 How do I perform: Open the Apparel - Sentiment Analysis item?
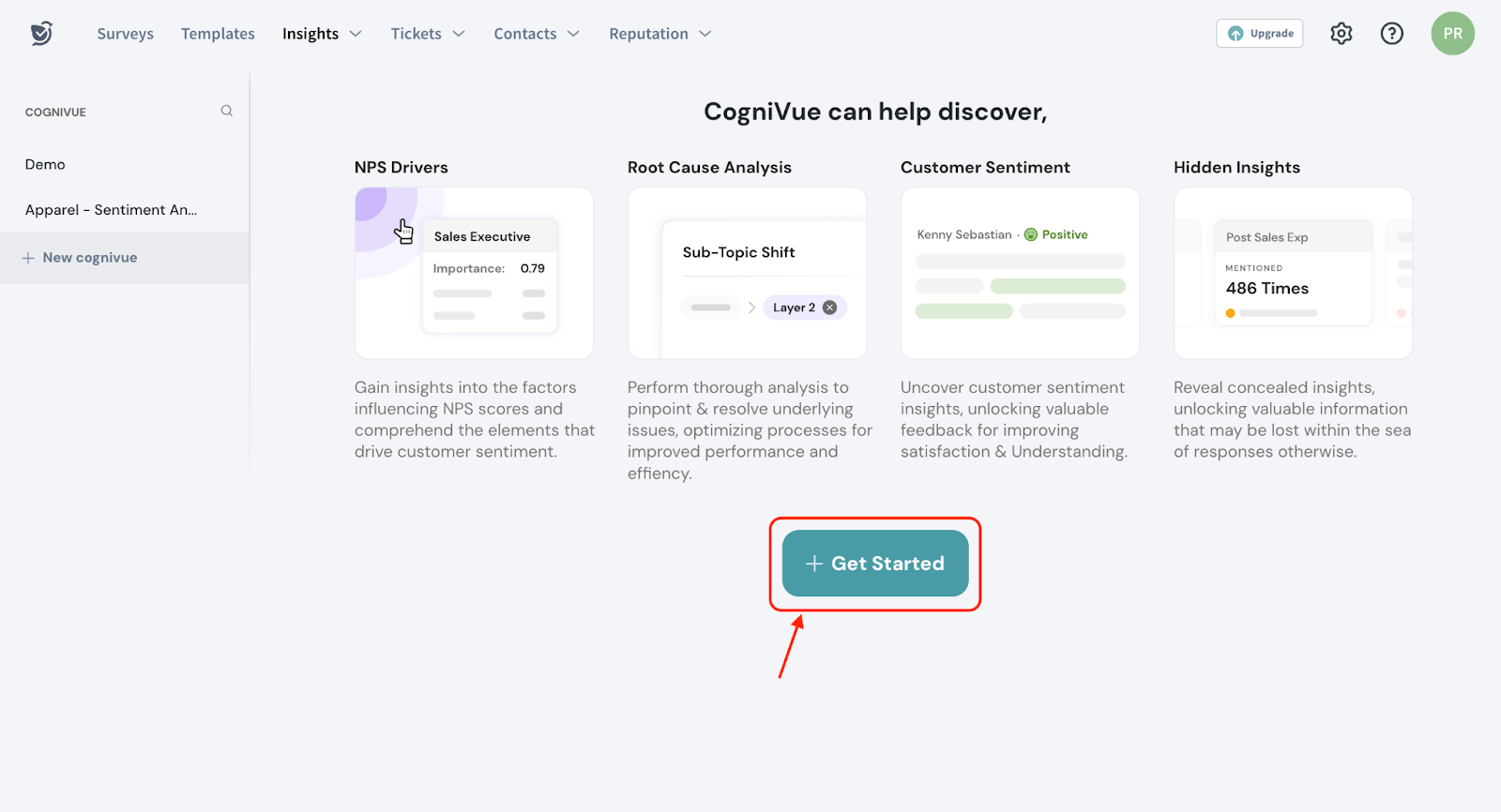(111, 210)
